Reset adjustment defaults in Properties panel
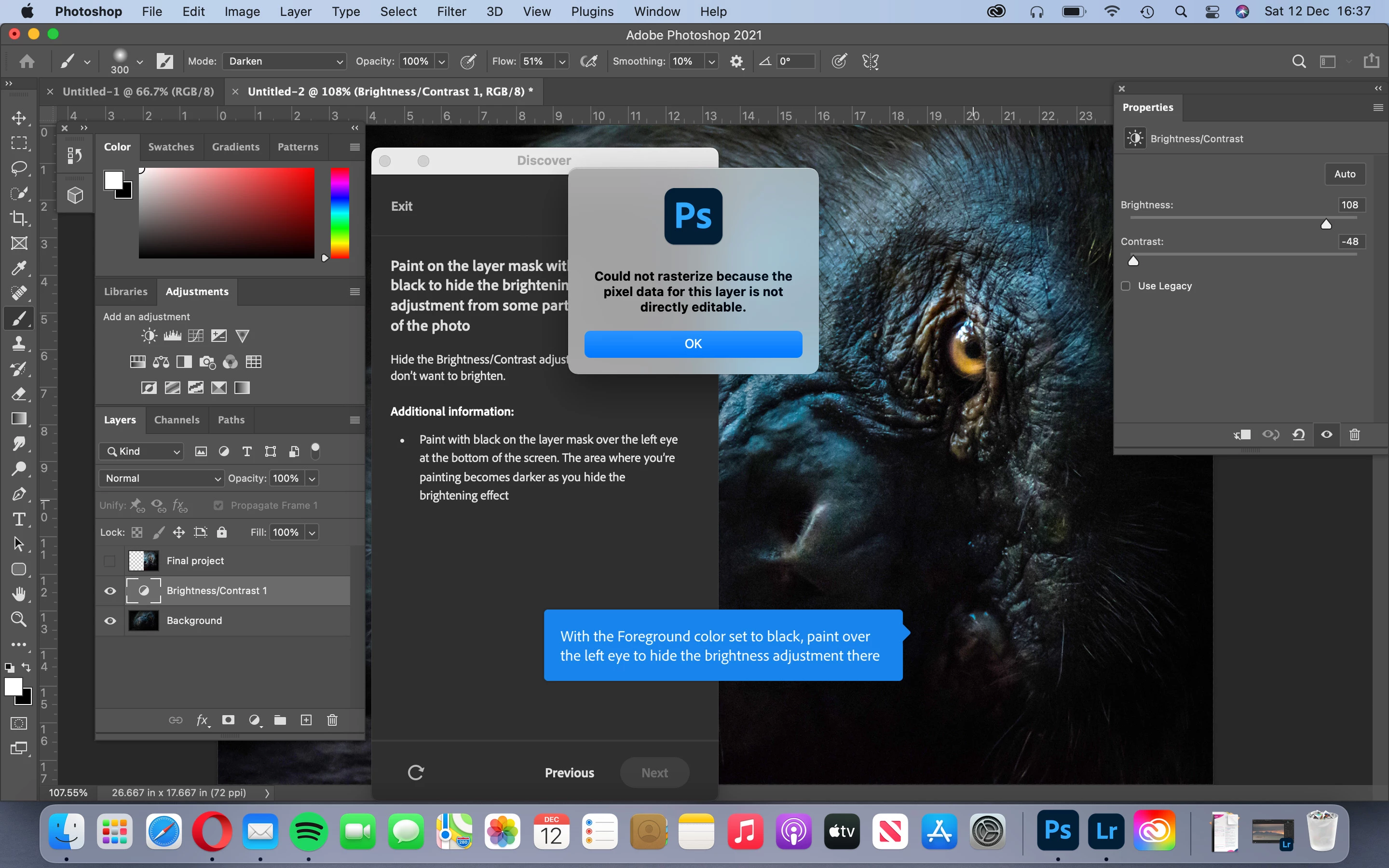The width and height of the screenshot is (1389, 868). (1298, 434)
